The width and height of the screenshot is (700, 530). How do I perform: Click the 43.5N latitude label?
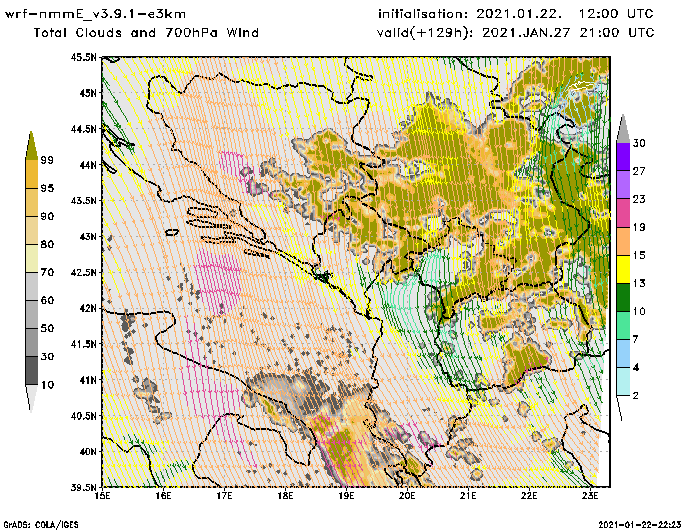(x=83, y=200)
